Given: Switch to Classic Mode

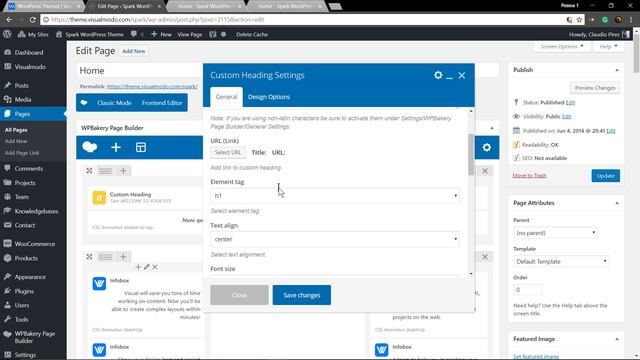Looking at the screenshot, I should point(114,102).
